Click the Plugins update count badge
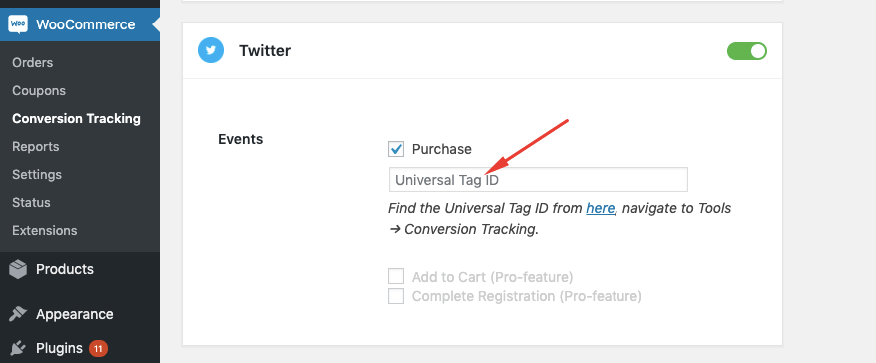This screenshot has height=363, width=876. click(98, 349)
